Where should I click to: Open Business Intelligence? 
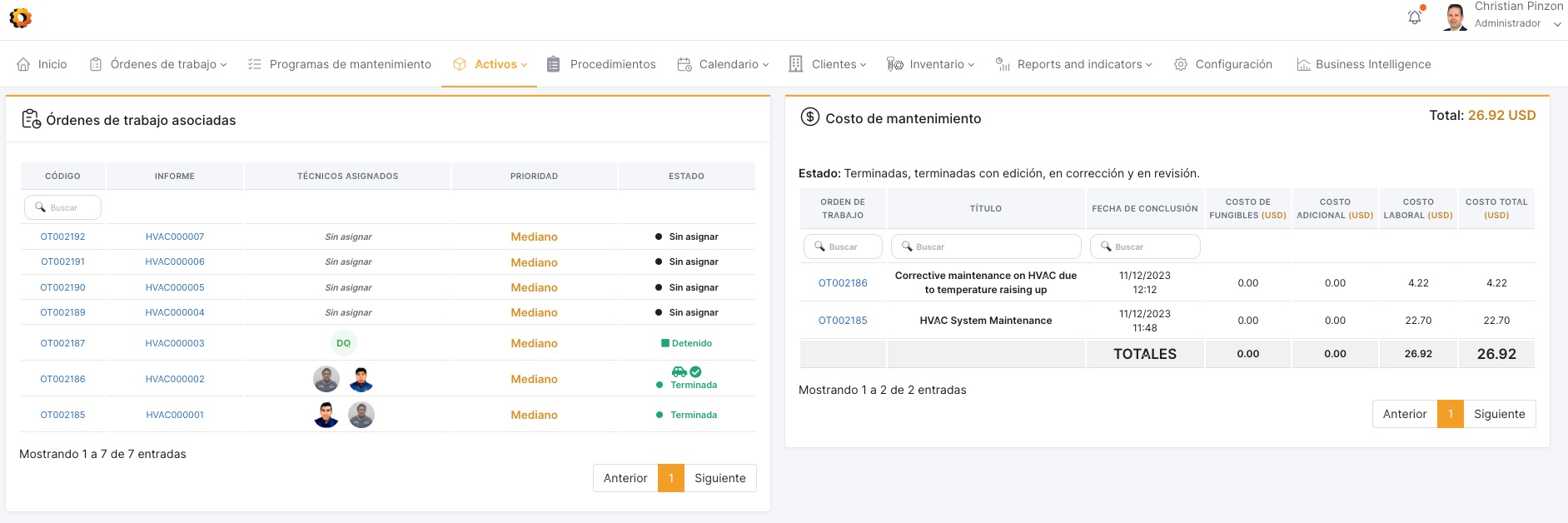point(1373,64)
